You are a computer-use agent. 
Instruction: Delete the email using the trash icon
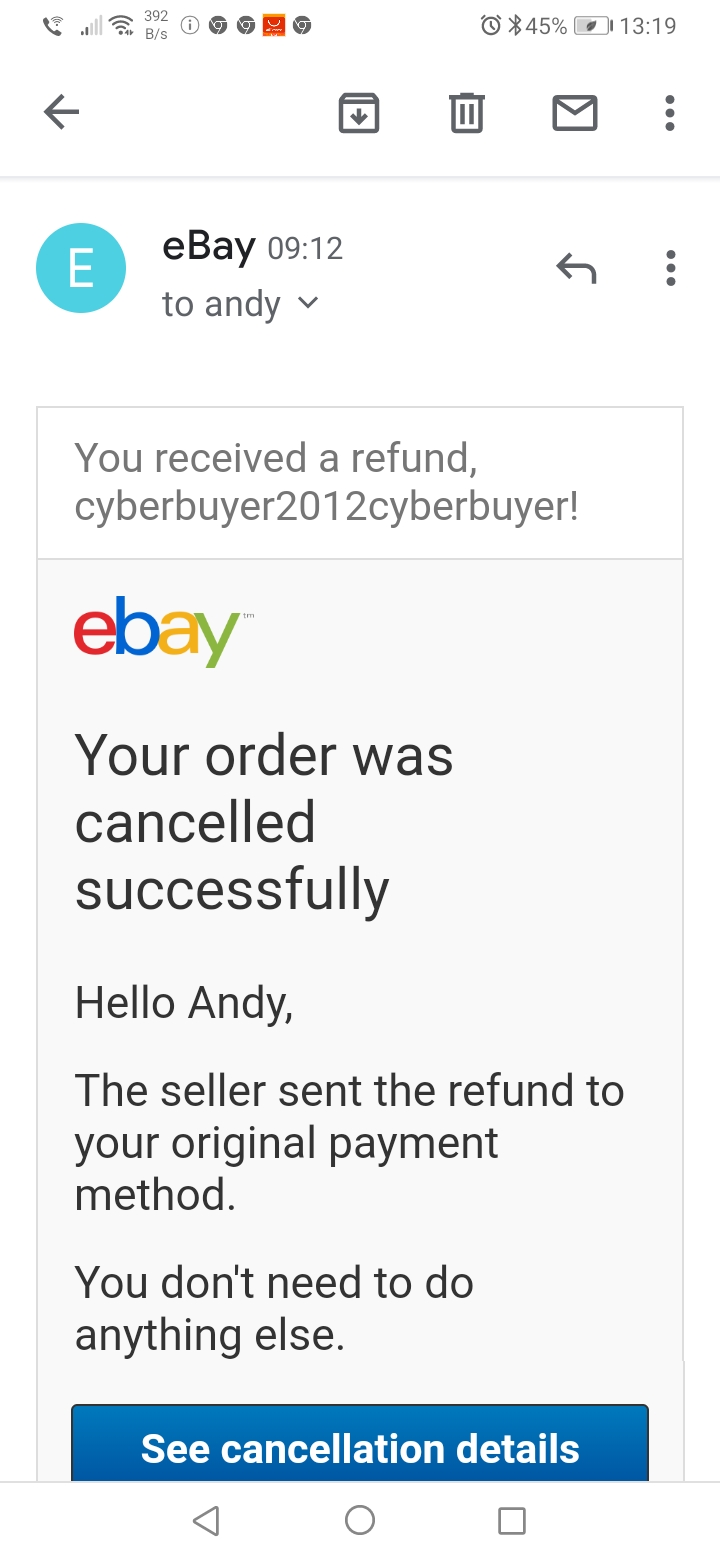tap(466, 113)
